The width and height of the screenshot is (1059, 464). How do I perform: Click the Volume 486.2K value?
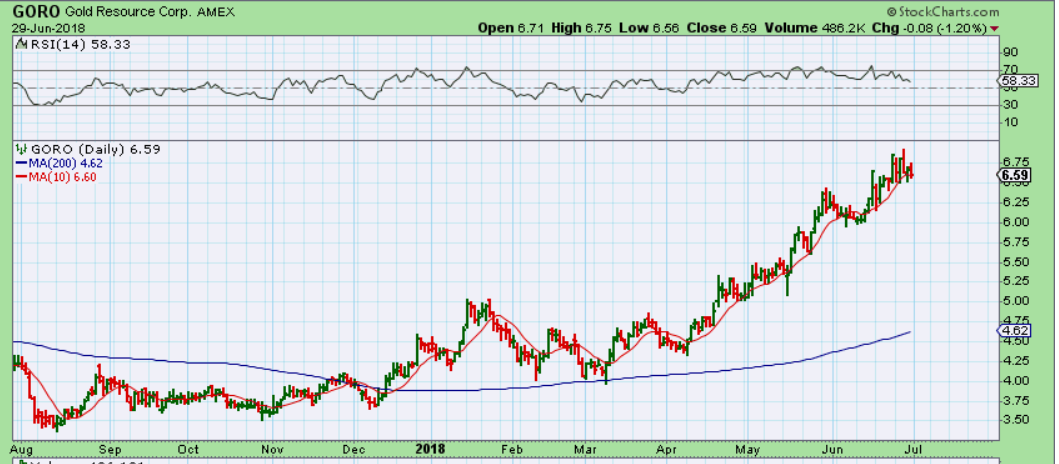(816, 28)
